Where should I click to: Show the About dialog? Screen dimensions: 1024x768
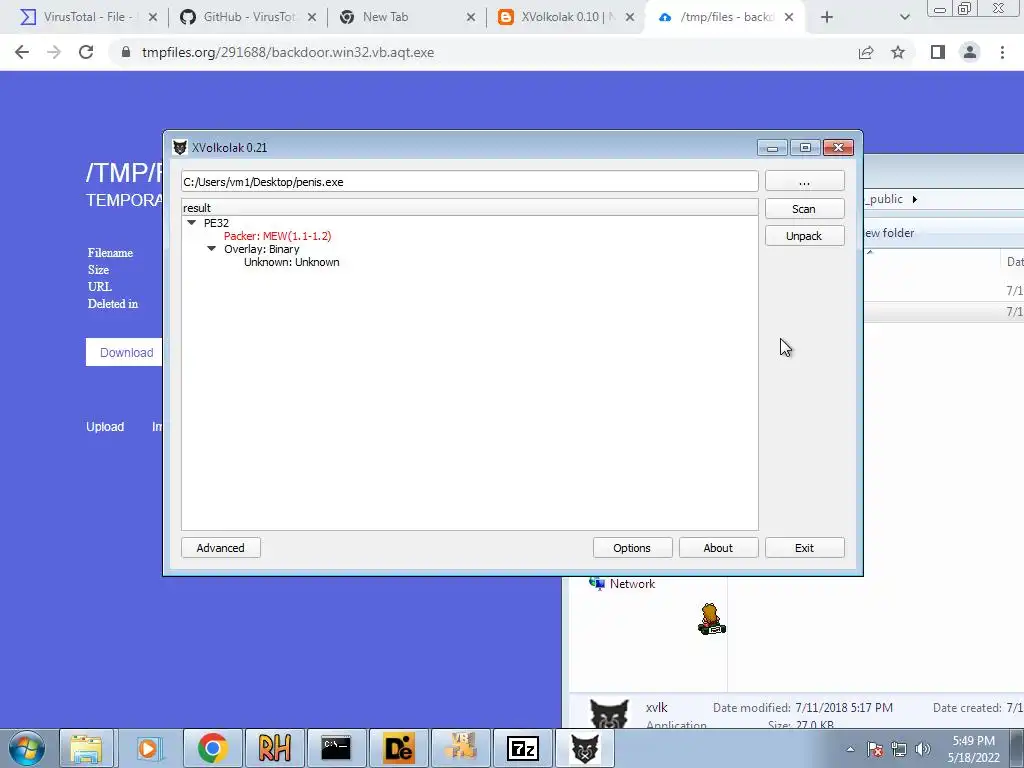[x=718, y=548]
